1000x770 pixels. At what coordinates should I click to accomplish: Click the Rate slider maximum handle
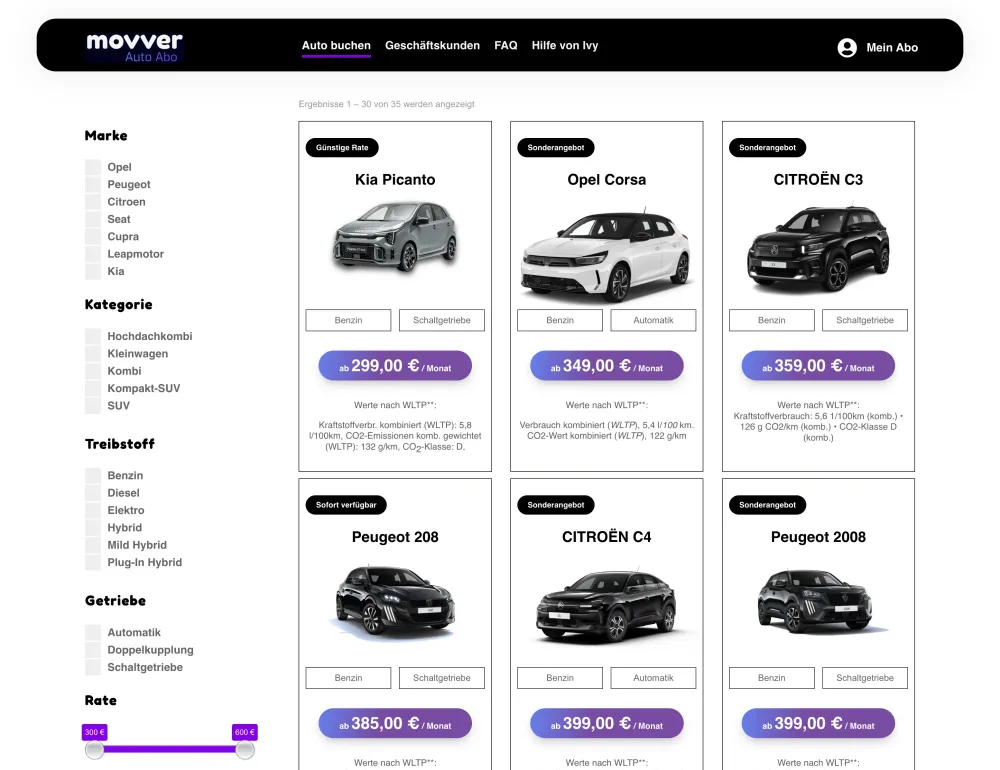245,749
